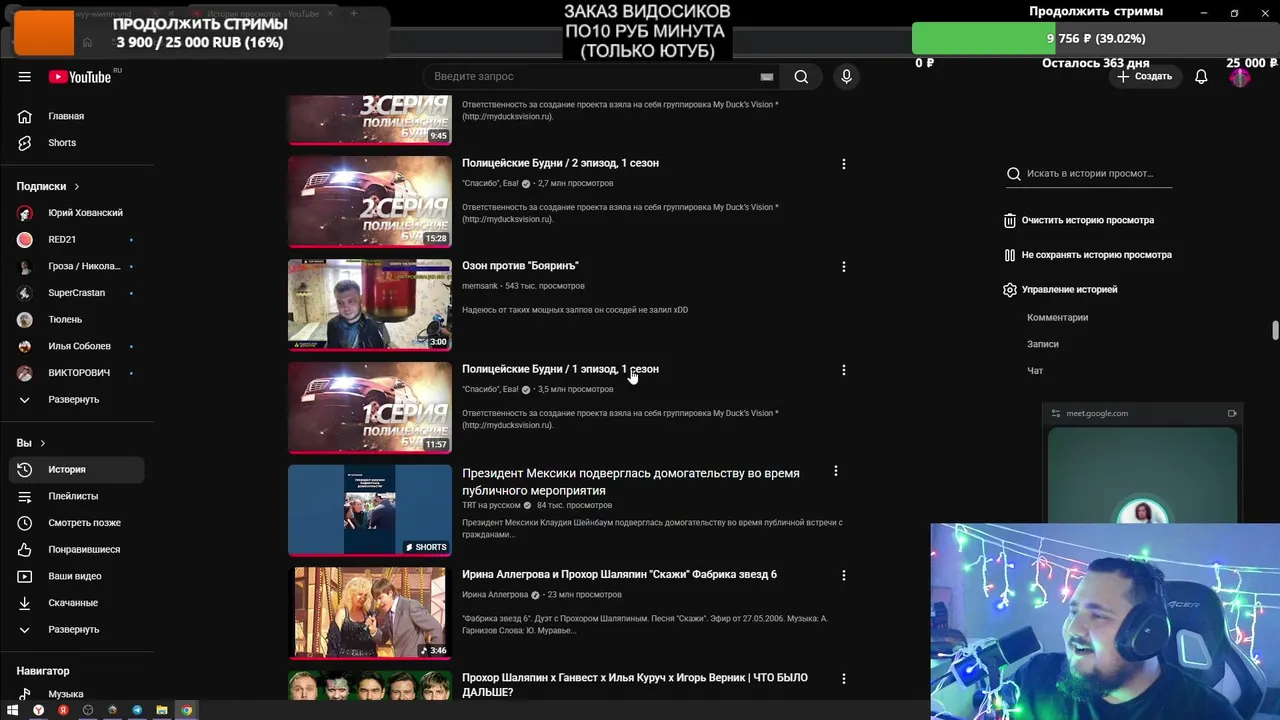Open the Windows Start button

click(12, 710)
